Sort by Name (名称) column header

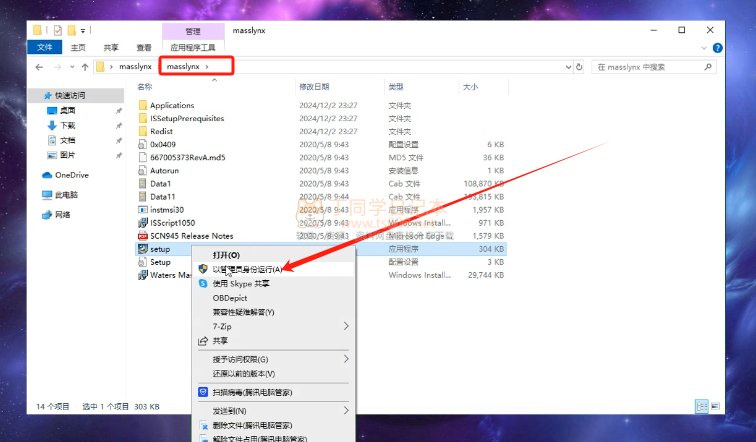pos(145,86)
